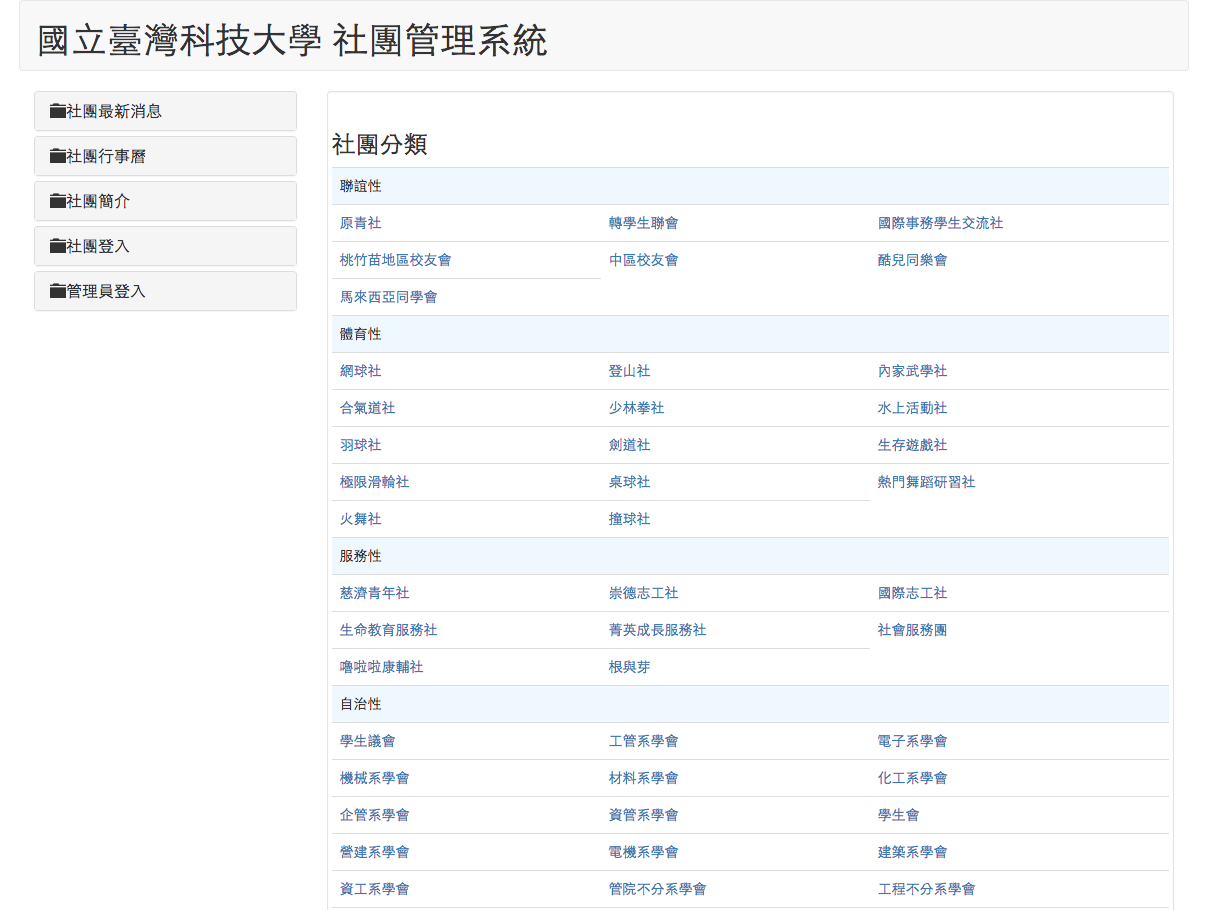The width and height of the screenshot is (1227, 910).
Task: Open 熱門舞蹈研習社 link
Action: click(x=926, y=482)
